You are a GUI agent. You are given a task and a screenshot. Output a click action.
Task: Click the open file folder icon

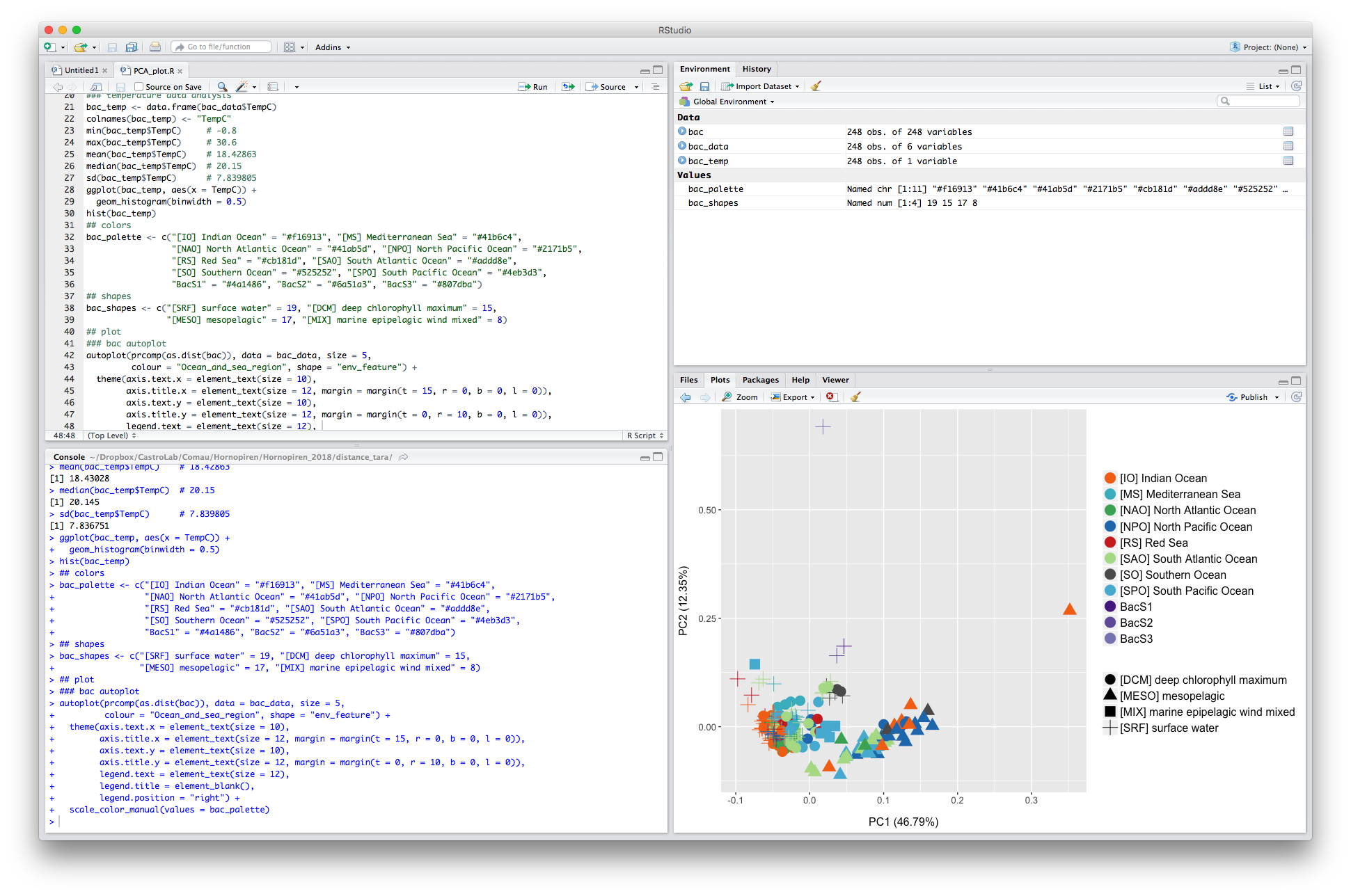[81, 47]
